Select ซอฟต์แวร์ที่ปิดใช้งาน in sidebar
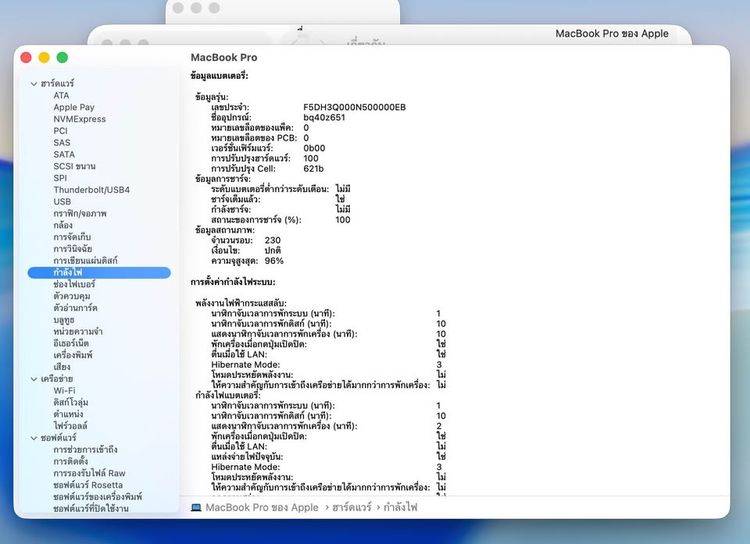Viewport: 750px width, 544px height. [x=91, y=508]
